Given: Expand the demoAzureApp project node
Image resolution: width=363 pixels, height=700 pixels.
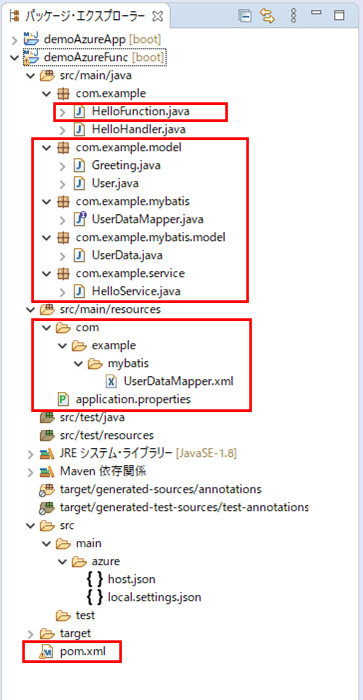Looking at the screenshot, I should pos(15,40).
